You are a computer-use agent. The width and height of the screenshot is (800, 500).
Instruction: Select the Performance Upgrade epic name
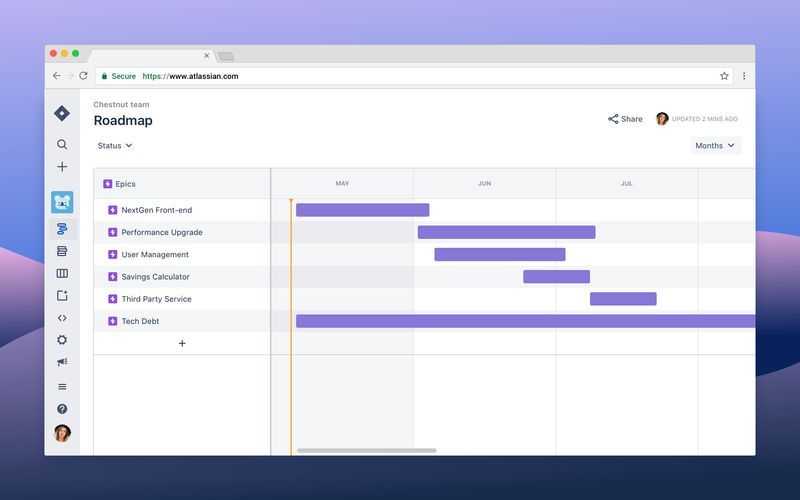(x=162, y=232)
